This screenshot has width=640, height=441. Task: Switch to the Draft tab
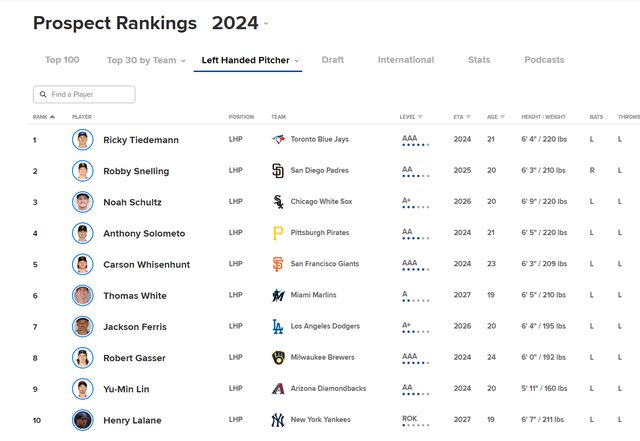[333, 60]
